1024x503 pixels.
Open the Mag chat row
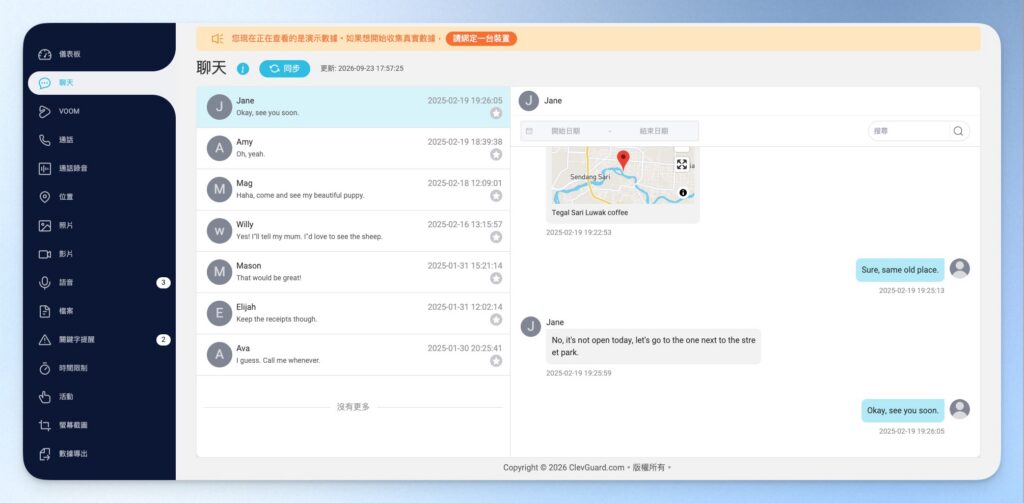(x=353, y=189)
